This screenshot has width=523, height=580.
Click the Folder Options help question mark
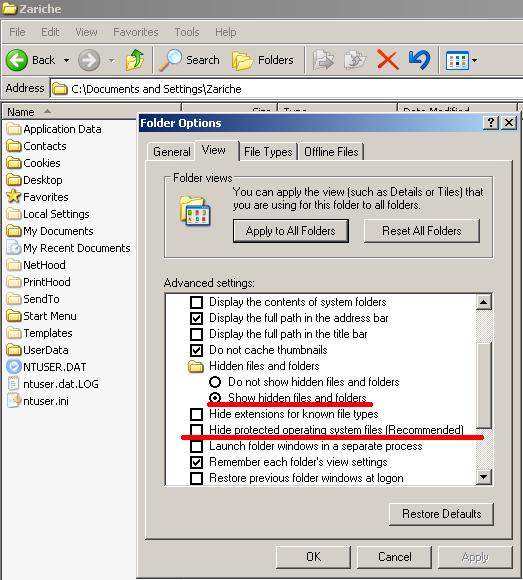[491, 122]
